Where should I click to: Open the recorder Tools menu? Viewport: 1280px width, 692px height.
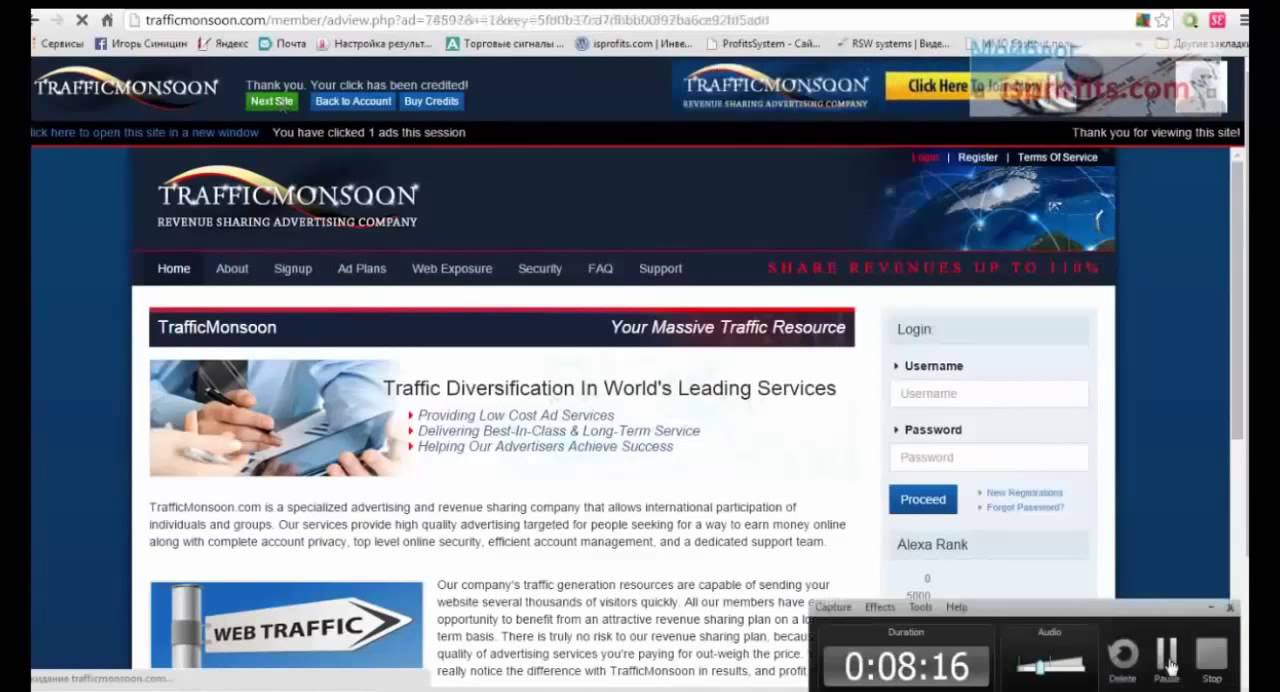pos(920,607)
